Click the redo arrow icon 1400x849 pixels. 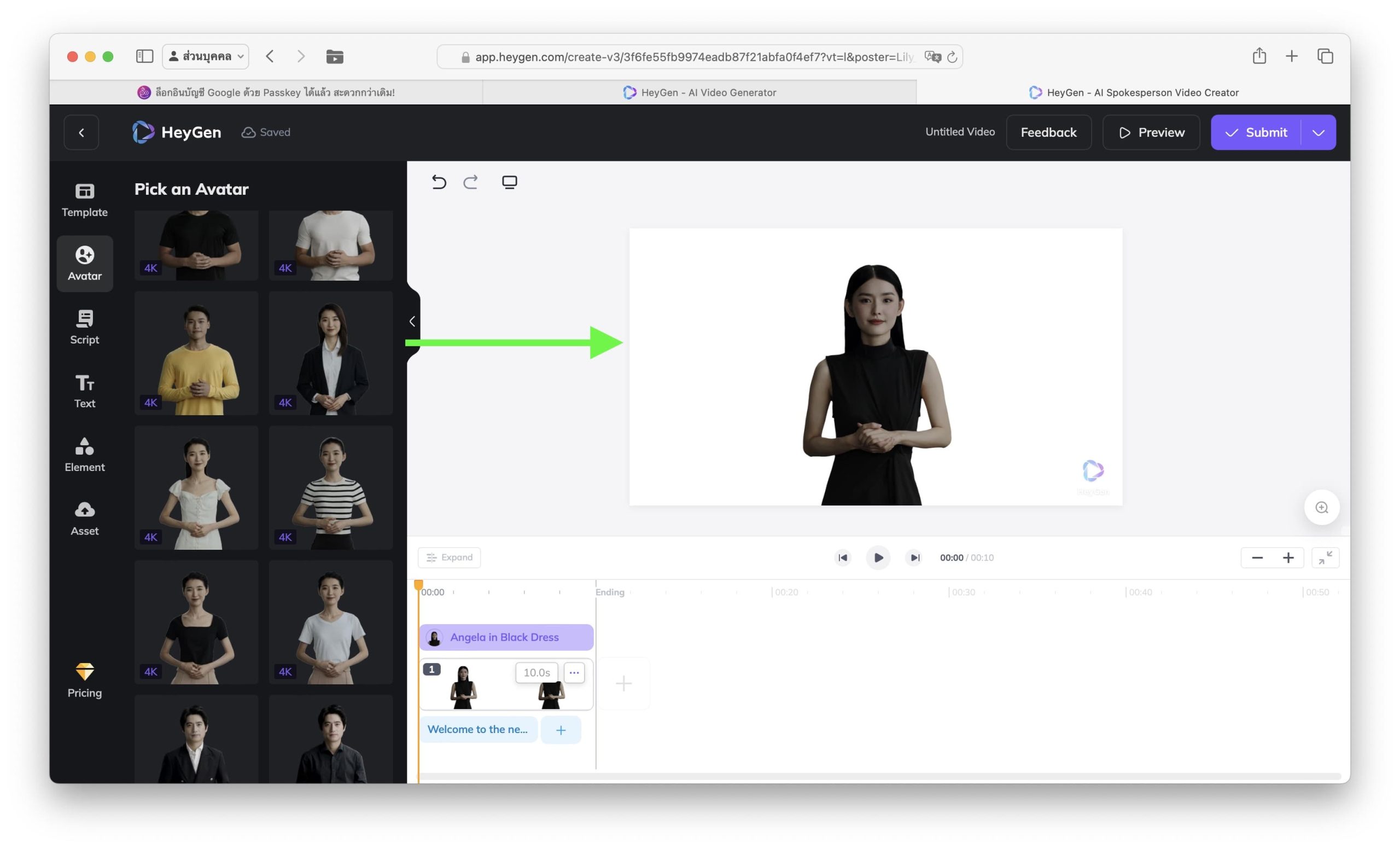pyautogui.click(x=470, y=182)
